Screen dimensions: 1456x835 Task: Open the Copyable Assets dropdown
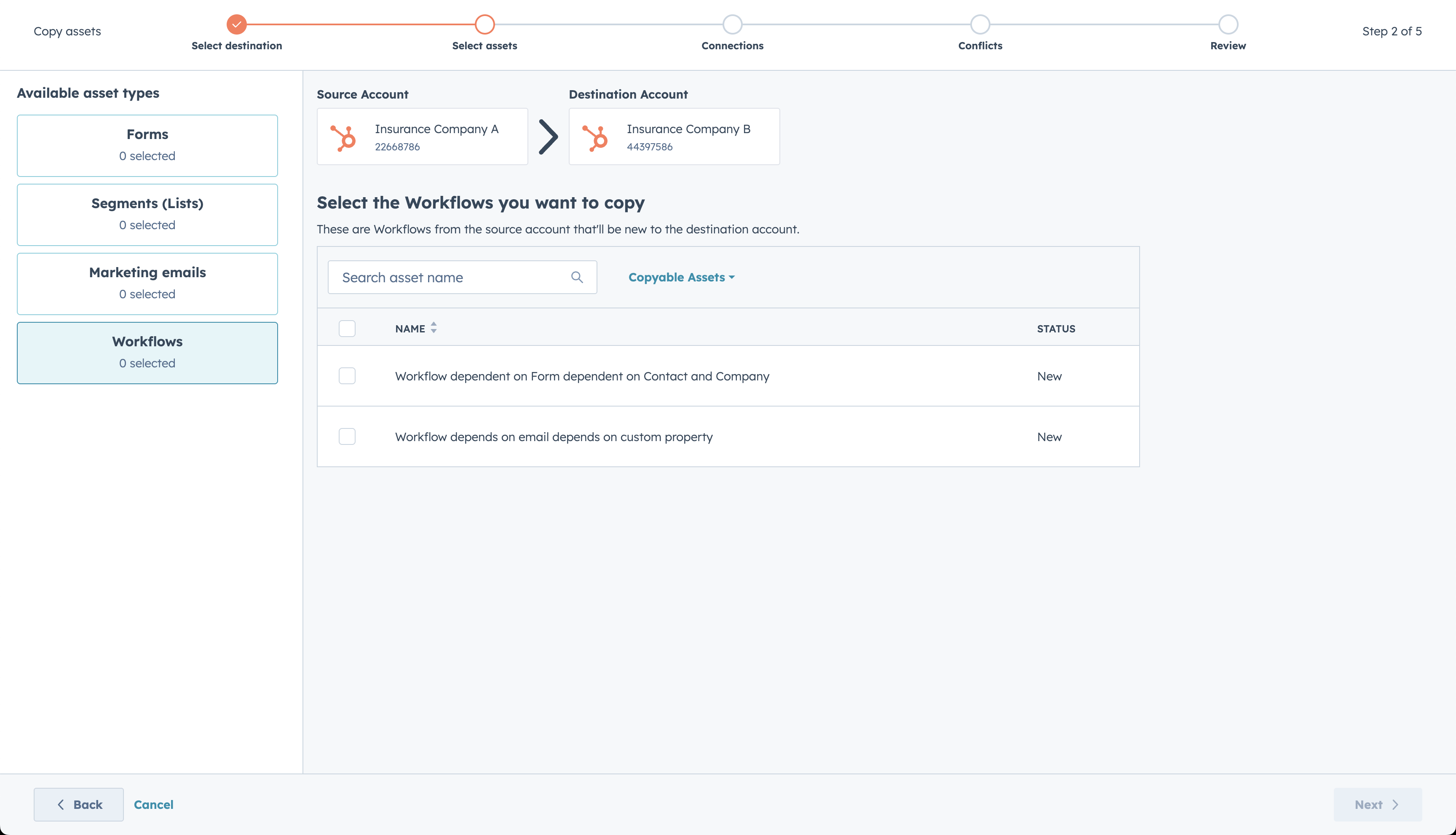point(681,277)
